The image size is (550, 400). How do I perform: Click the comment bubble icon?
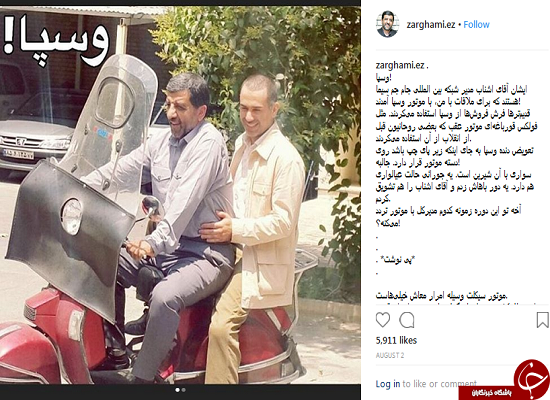click(x=407, y=320)
